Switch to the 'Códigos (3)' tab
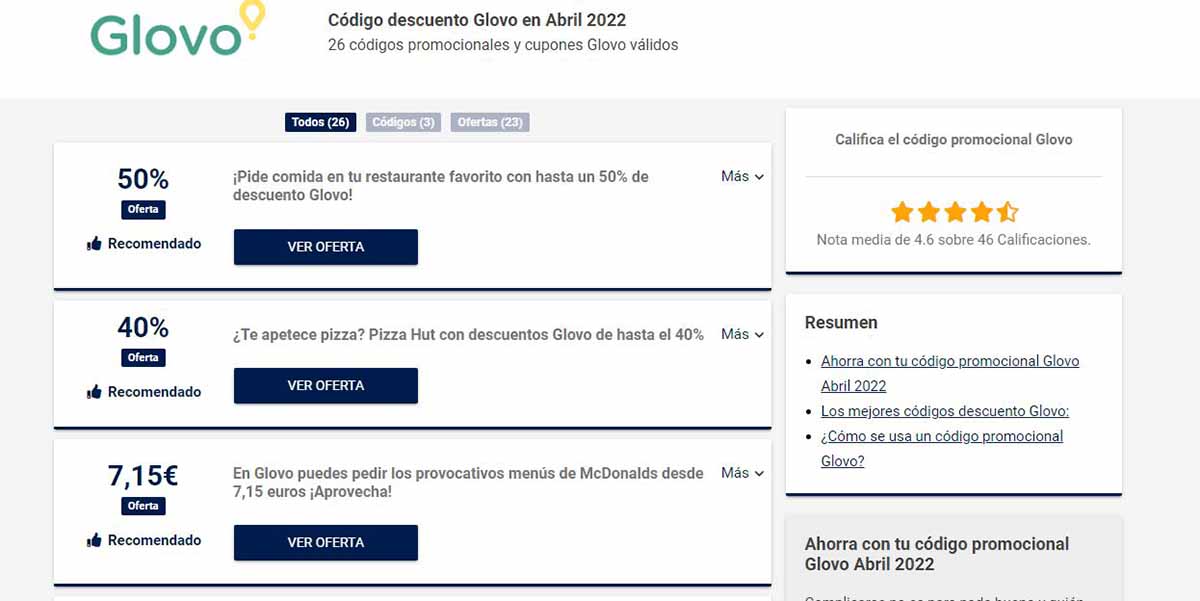This screenshot has width=1200, height=601. pyautogui.click(x=403, y=122)
